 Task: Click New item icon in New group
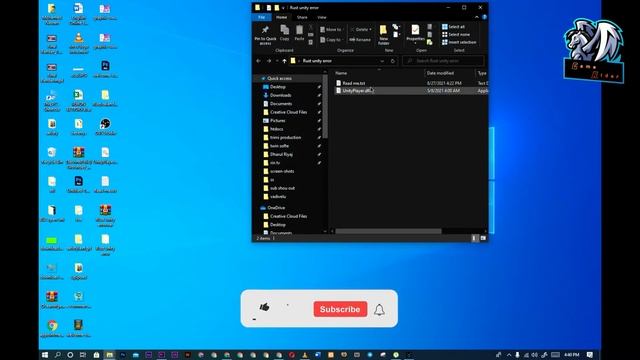(395, 27)
